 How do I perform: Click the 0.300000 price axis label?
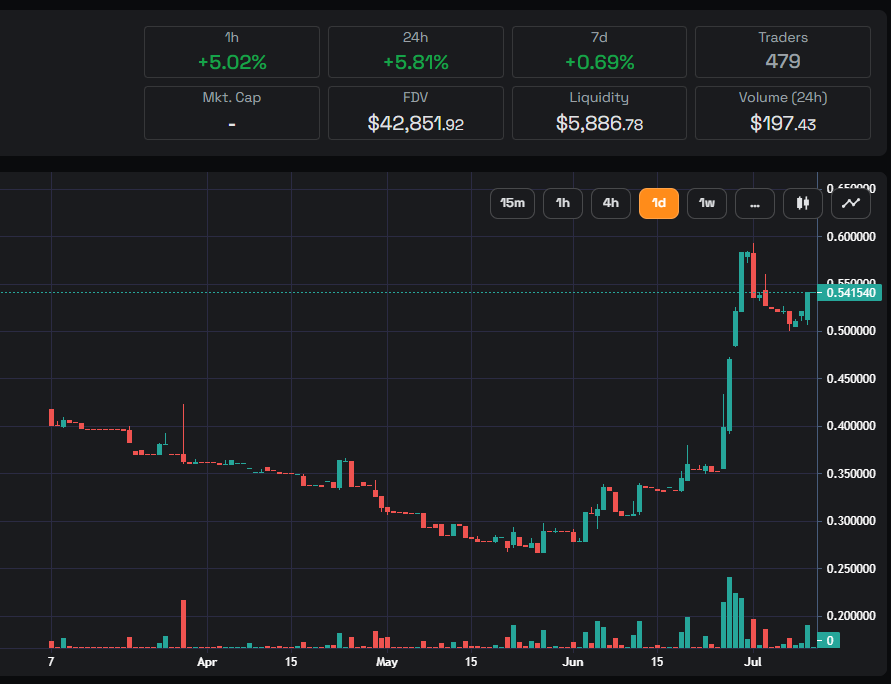tap(851, 521)
